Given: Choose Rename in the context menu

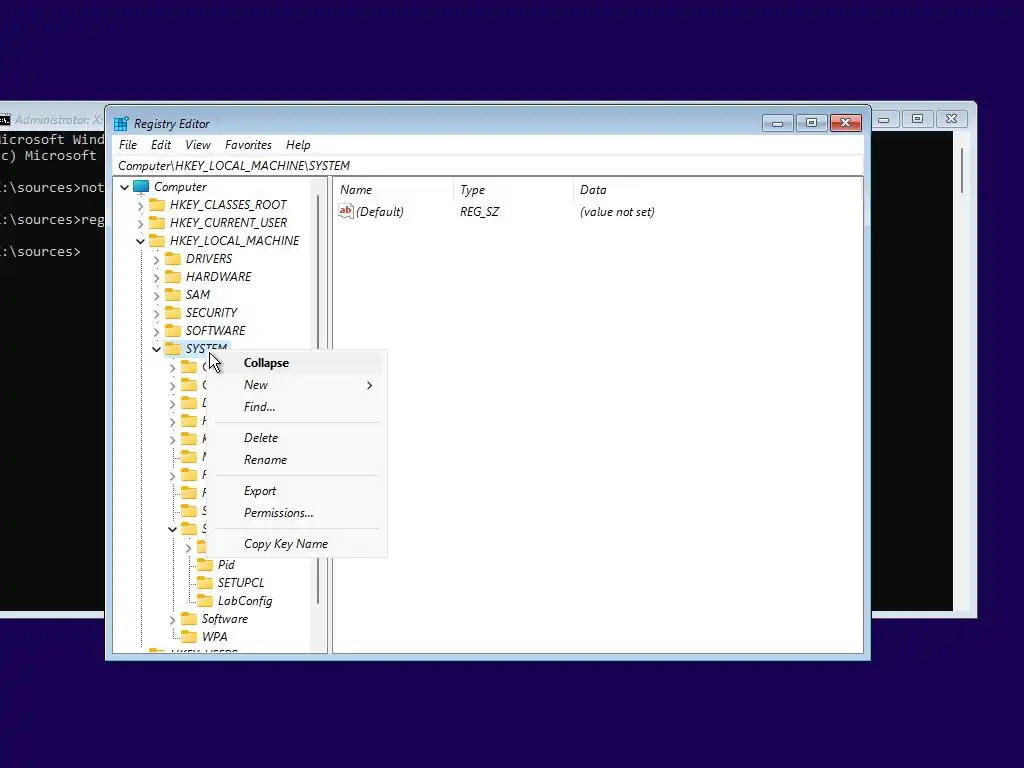Looking at the screenshot, I should (x=298, y=460).
